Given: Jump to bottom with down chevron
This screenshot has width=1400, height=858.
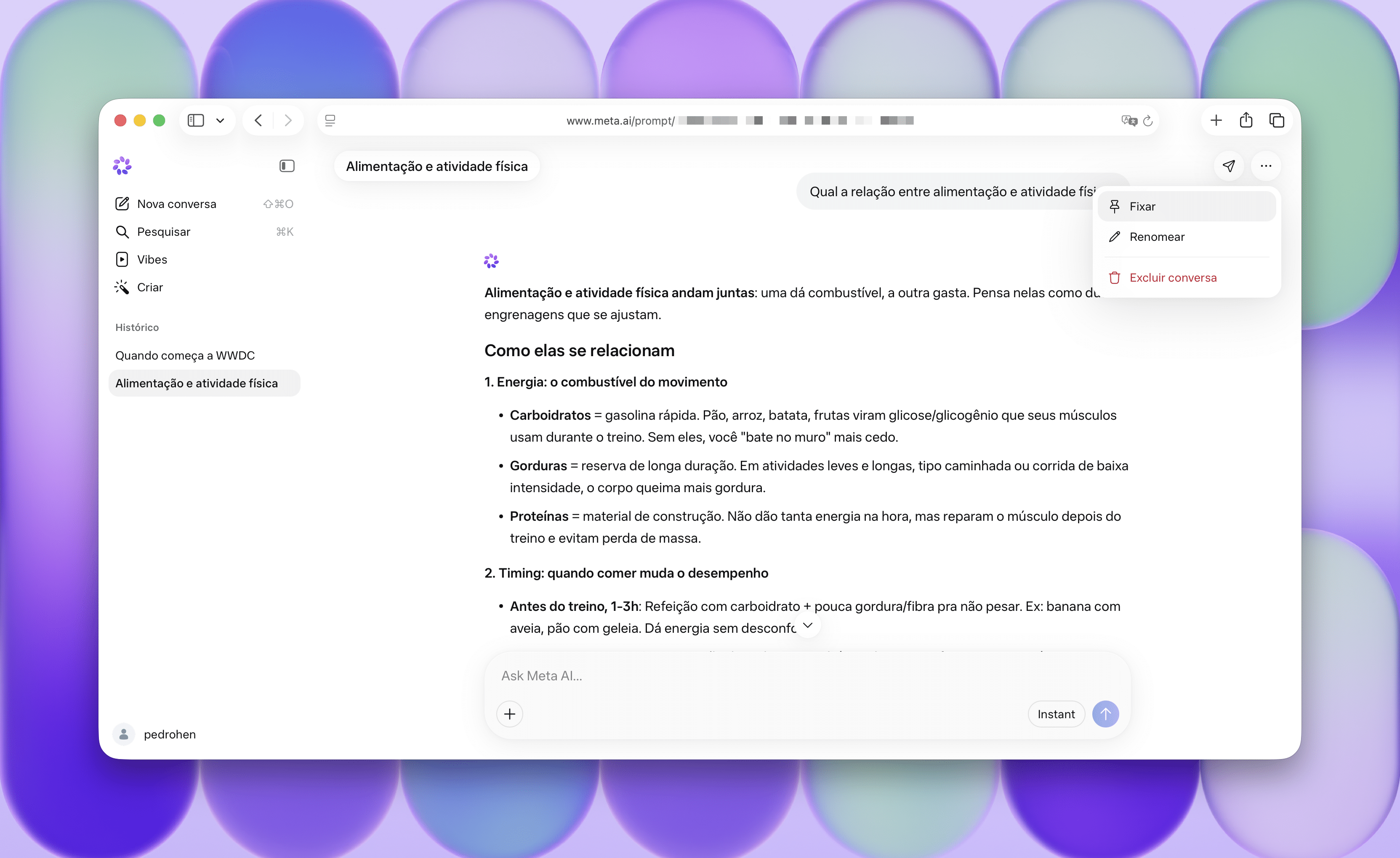Looking at the screenshot, I should click(x=807, y=625).
